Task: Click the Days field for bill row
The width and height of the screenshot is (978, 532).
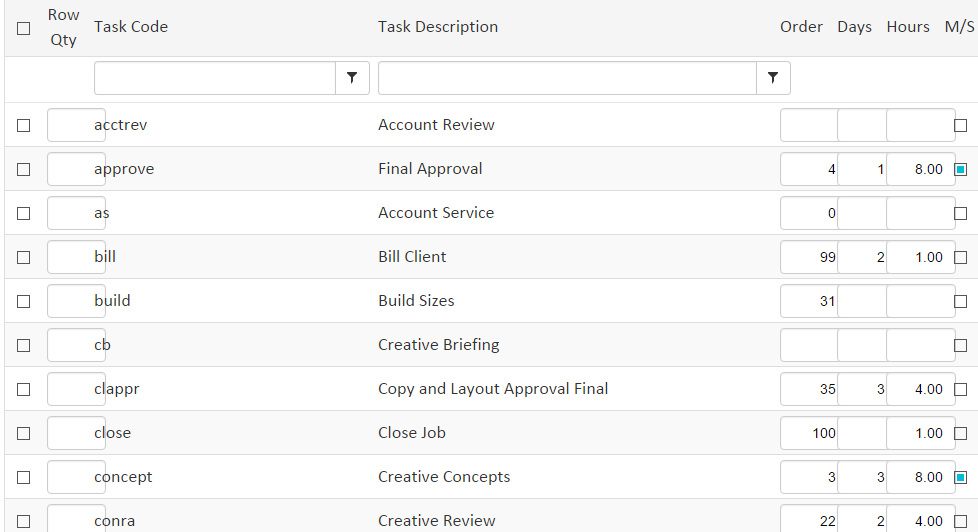Action: point(862,257)
